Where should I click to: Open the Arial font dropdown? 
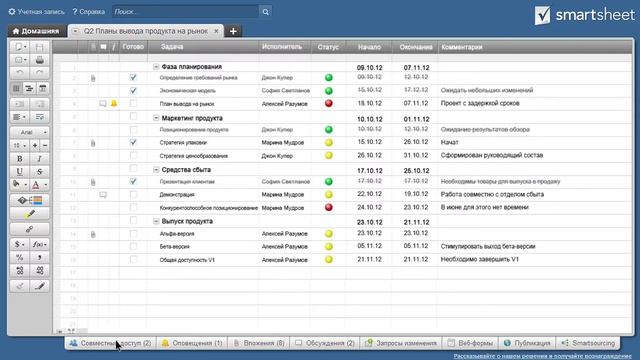[x=29, y=132]
